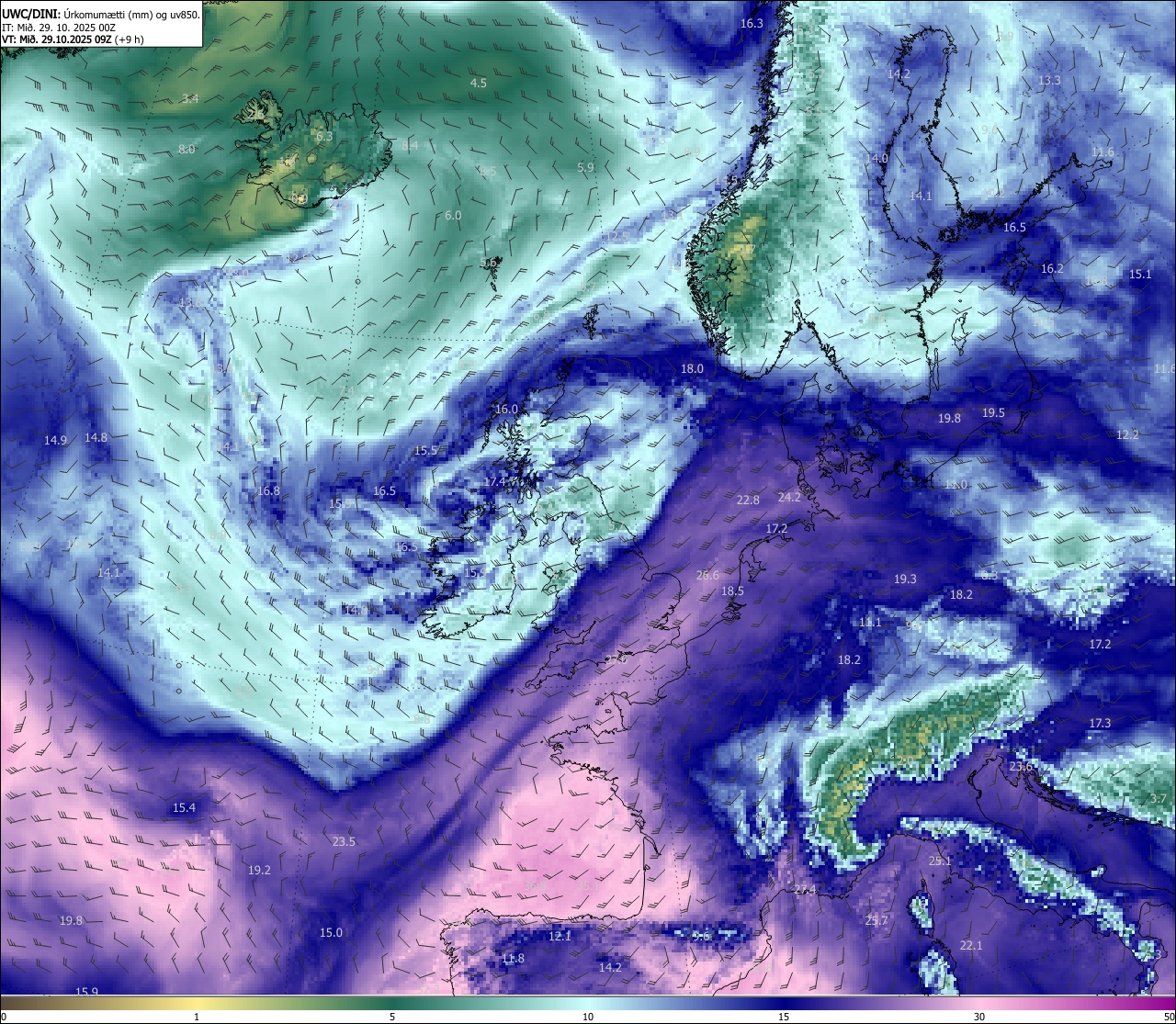Click the 12.2 value on the right side

click(1127, 434)
